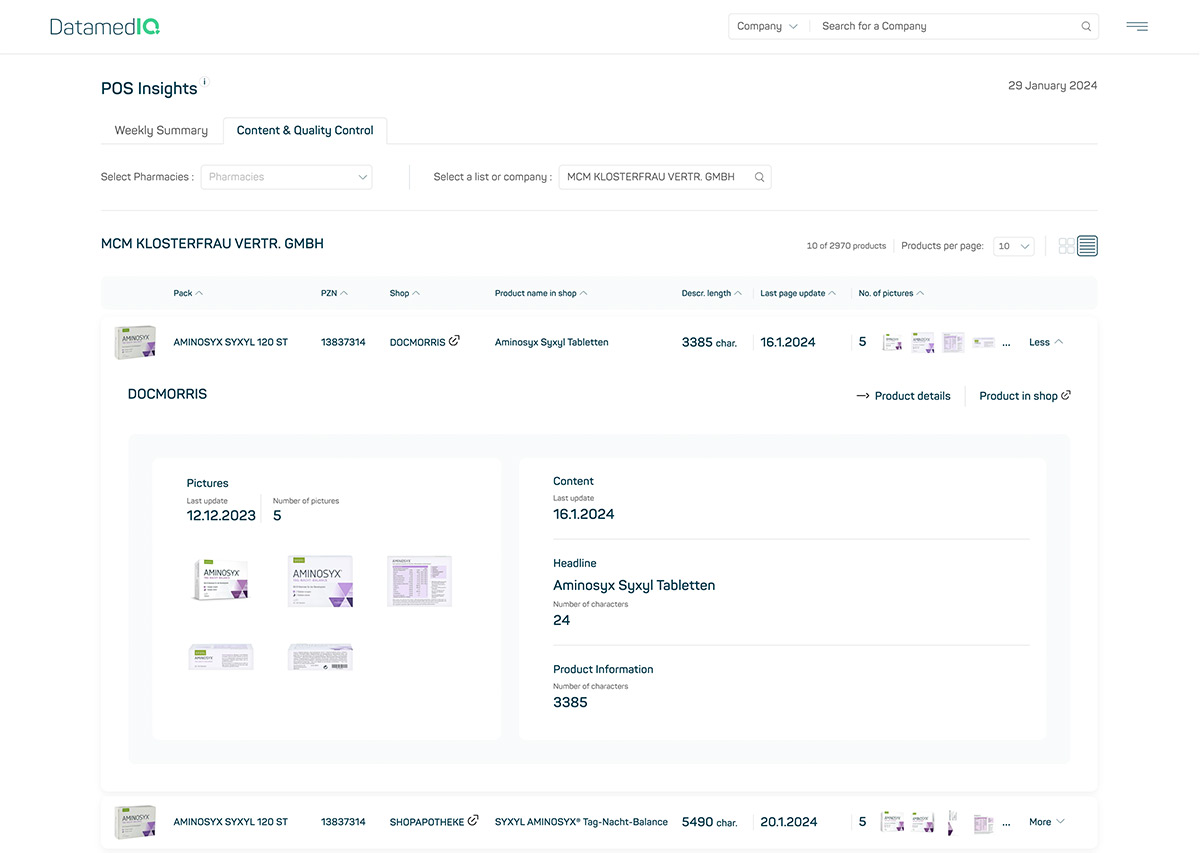1200x853 pixels.
Task: Click search icon in list or company field
Action: click(x=760, y=177)
